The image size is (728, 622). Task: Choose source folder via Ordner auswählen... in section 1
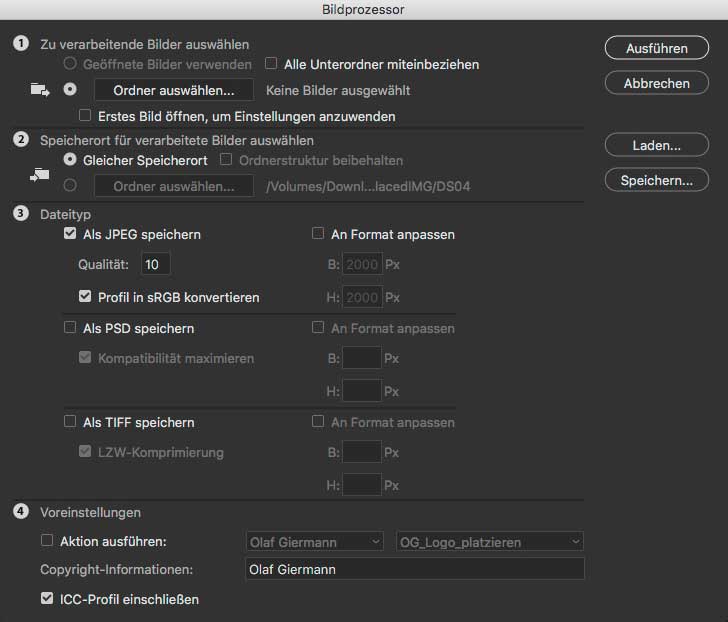(x=174, y=90)
